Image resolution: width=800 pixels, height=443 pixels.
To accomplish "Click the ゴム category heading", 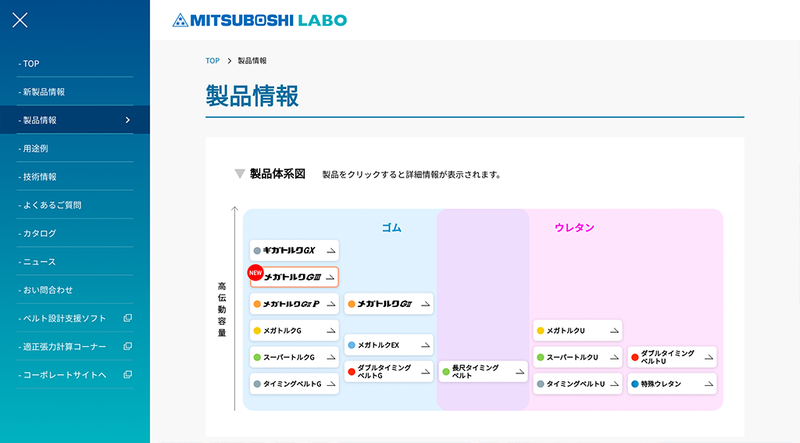I will (x=391, y=228).
